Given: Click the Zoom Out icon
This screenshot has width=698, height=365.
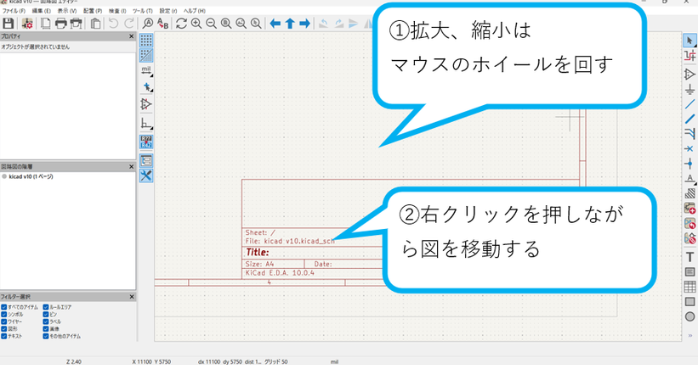Looking at the screenshot, I should point(211,23).
